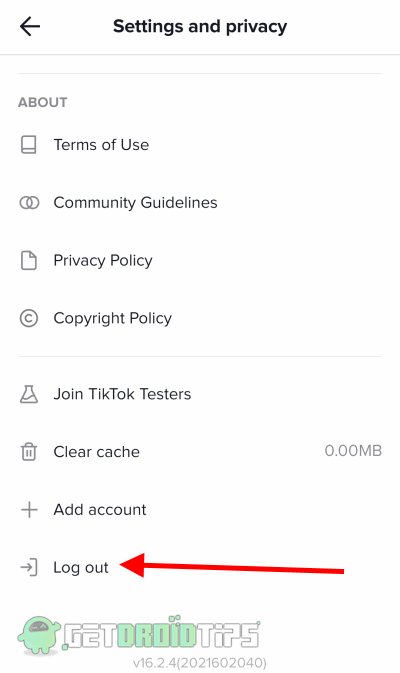Click the Settings and privacy title
The height and width of the screenshot is (673, 400).
pos(200,27)
